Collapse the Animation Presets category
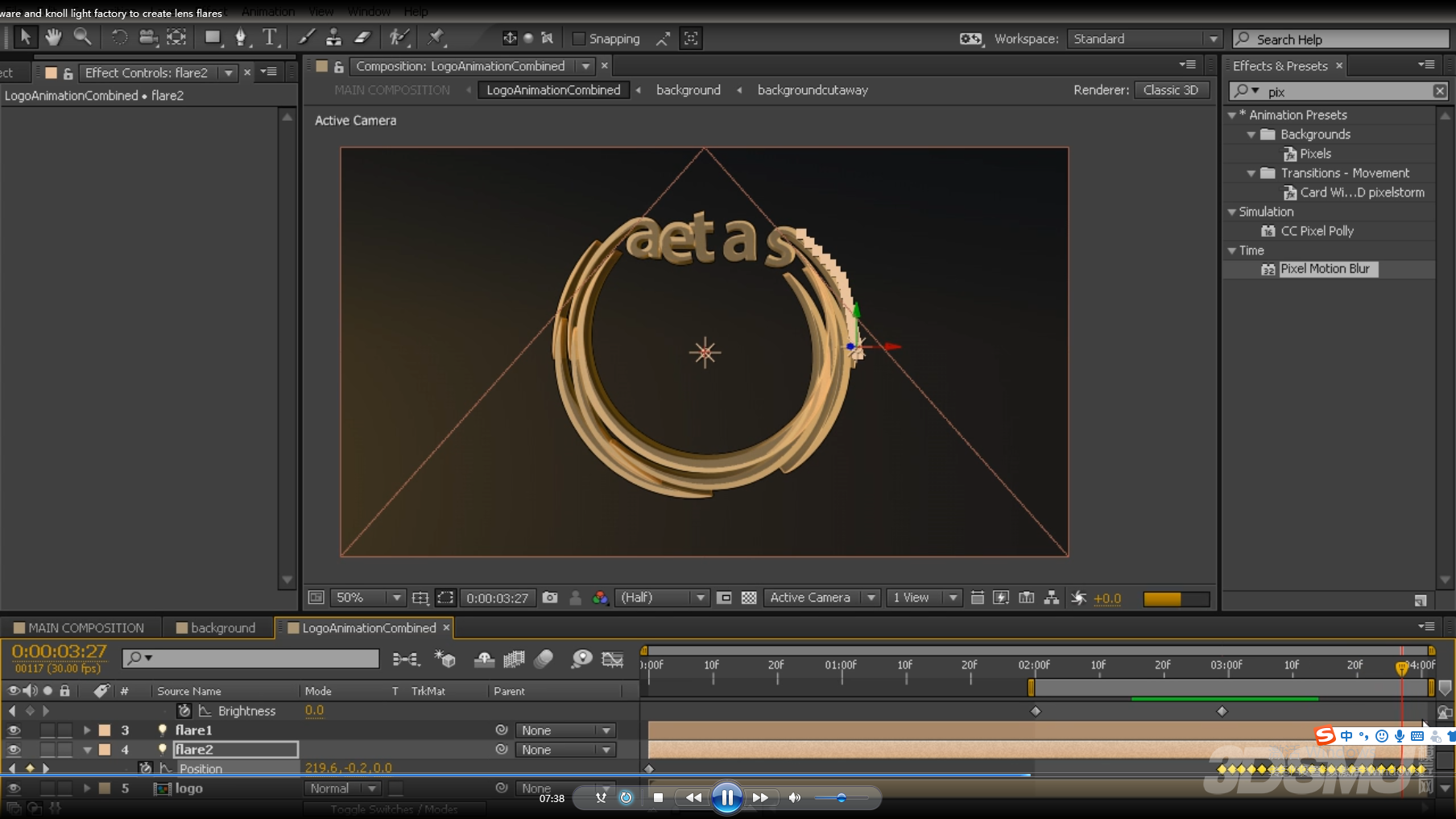1456x819 pixels. (x=1232, y=115)
